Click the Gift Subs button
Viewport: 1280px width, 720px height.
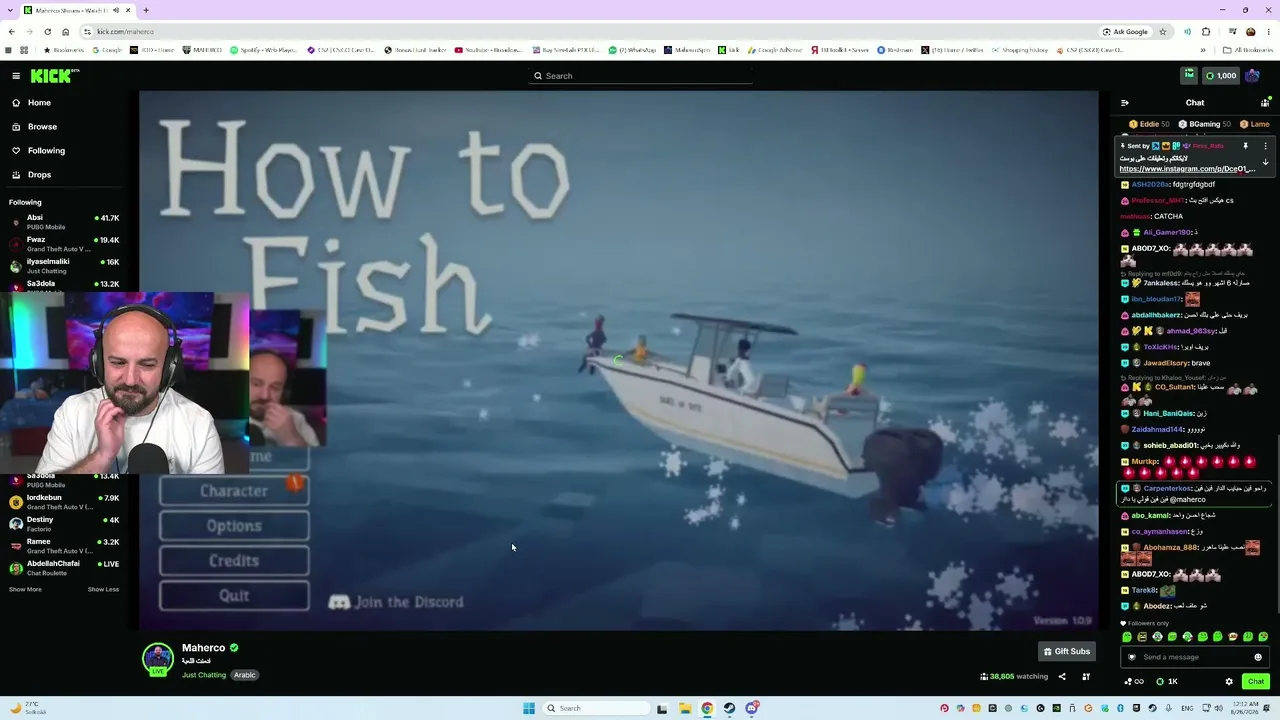click(x=1067, y=651)
